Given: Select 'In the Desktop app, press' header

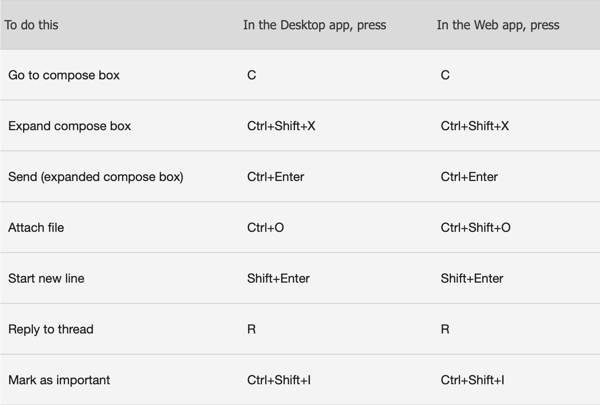Looking at the screenshot, I should click(315, 25).
